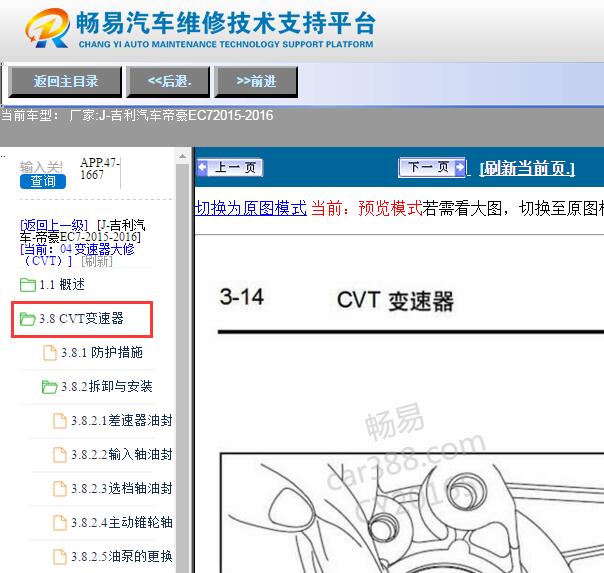Image resolution: width=604 pixels, height=573 pixels.
Task: Click the 查询 search button
Action: (43, 181)
